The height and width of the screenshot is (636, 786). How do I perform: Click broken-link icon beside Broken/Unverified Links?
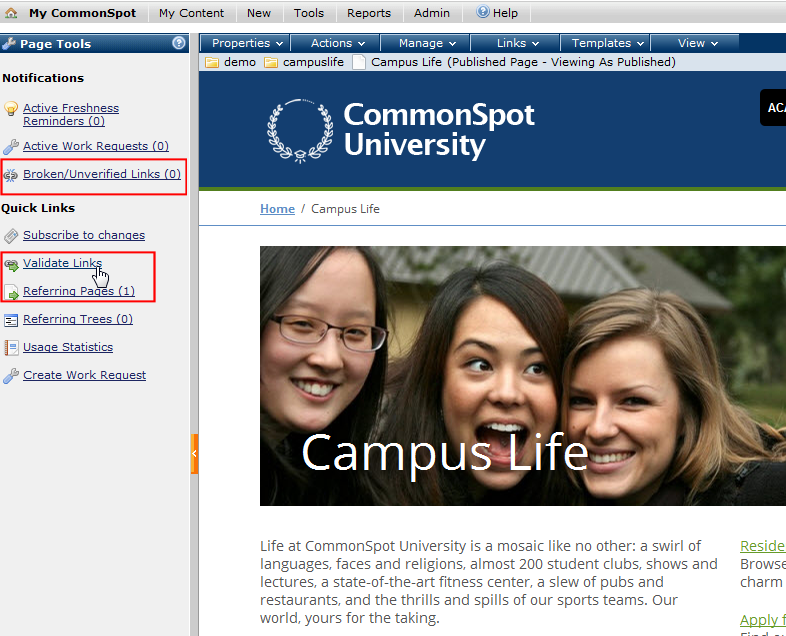11,175
